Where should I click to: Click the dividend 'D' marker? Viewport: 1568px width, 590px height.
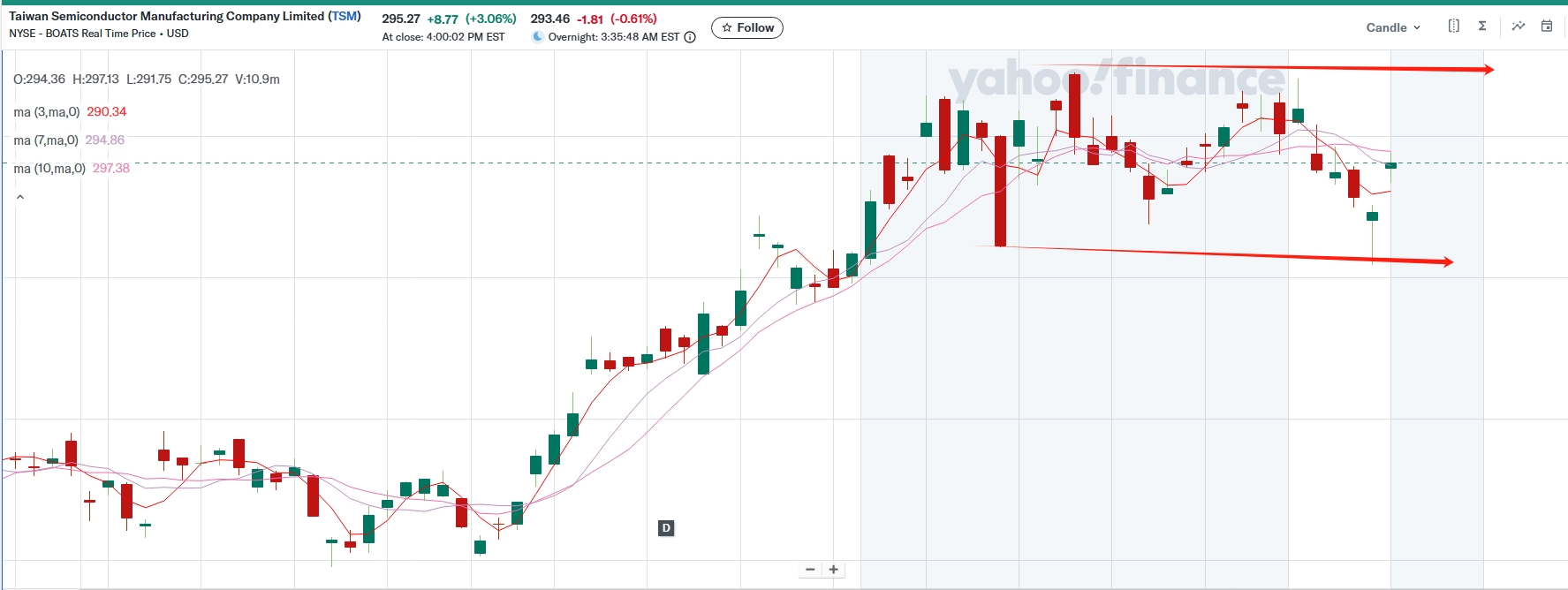coord(666,528)
